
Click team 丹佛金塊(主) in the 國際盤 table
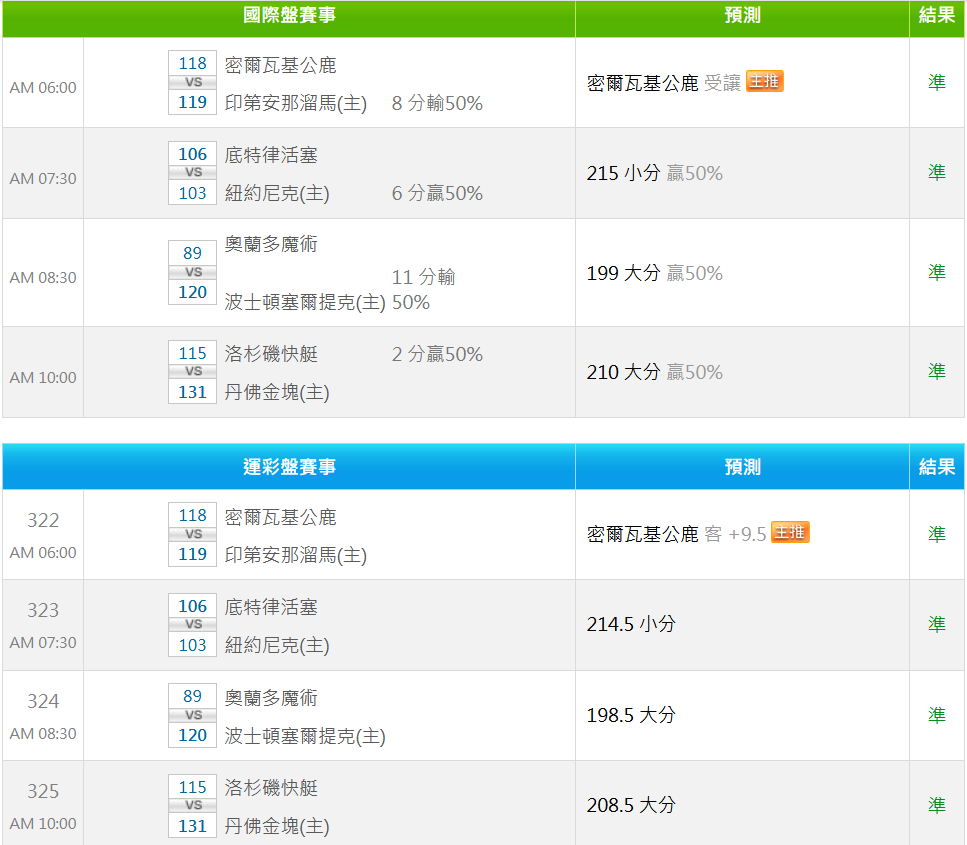tap(277, 392)
